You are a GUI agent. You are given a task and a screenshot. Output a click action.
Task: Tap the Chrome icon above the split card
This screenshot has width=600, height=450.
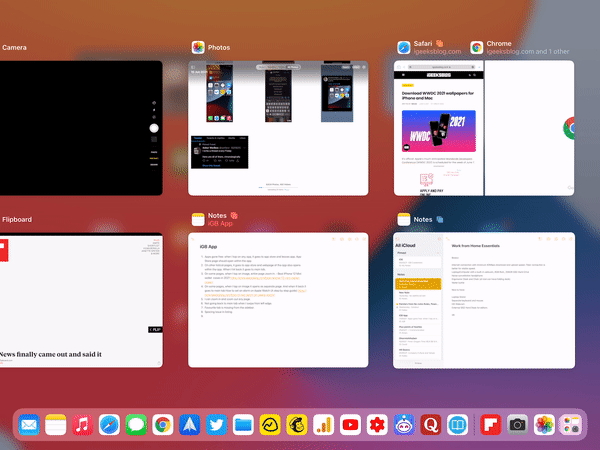click(477, 47)
